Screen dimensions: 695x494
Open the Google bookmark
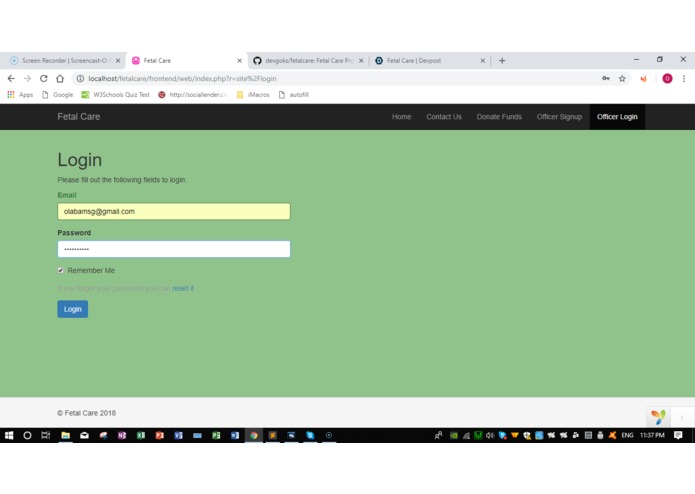pos(58,95)
